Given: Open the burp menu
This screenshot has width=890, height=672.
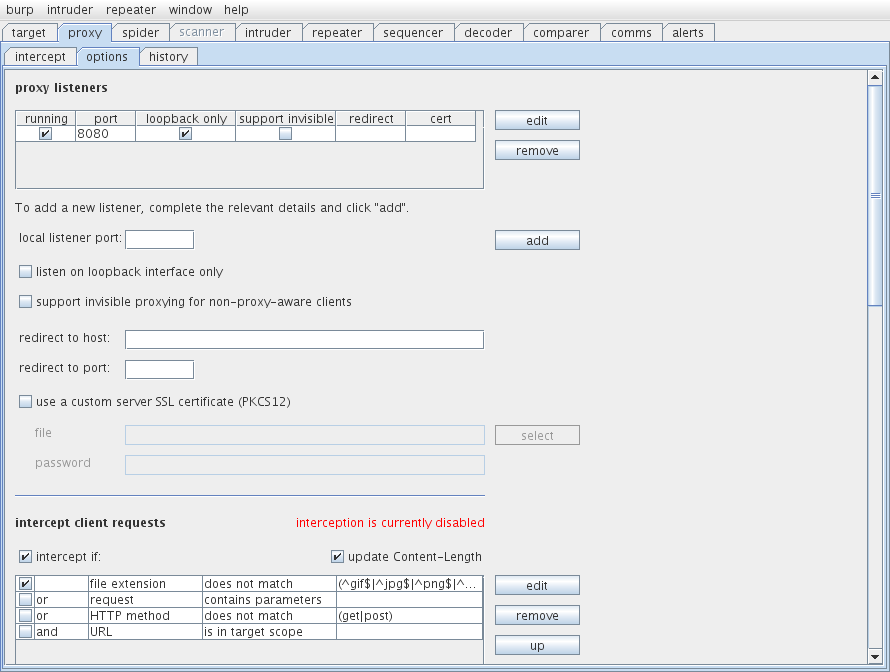Looking at the screenshot, I should tap(20, 9).
